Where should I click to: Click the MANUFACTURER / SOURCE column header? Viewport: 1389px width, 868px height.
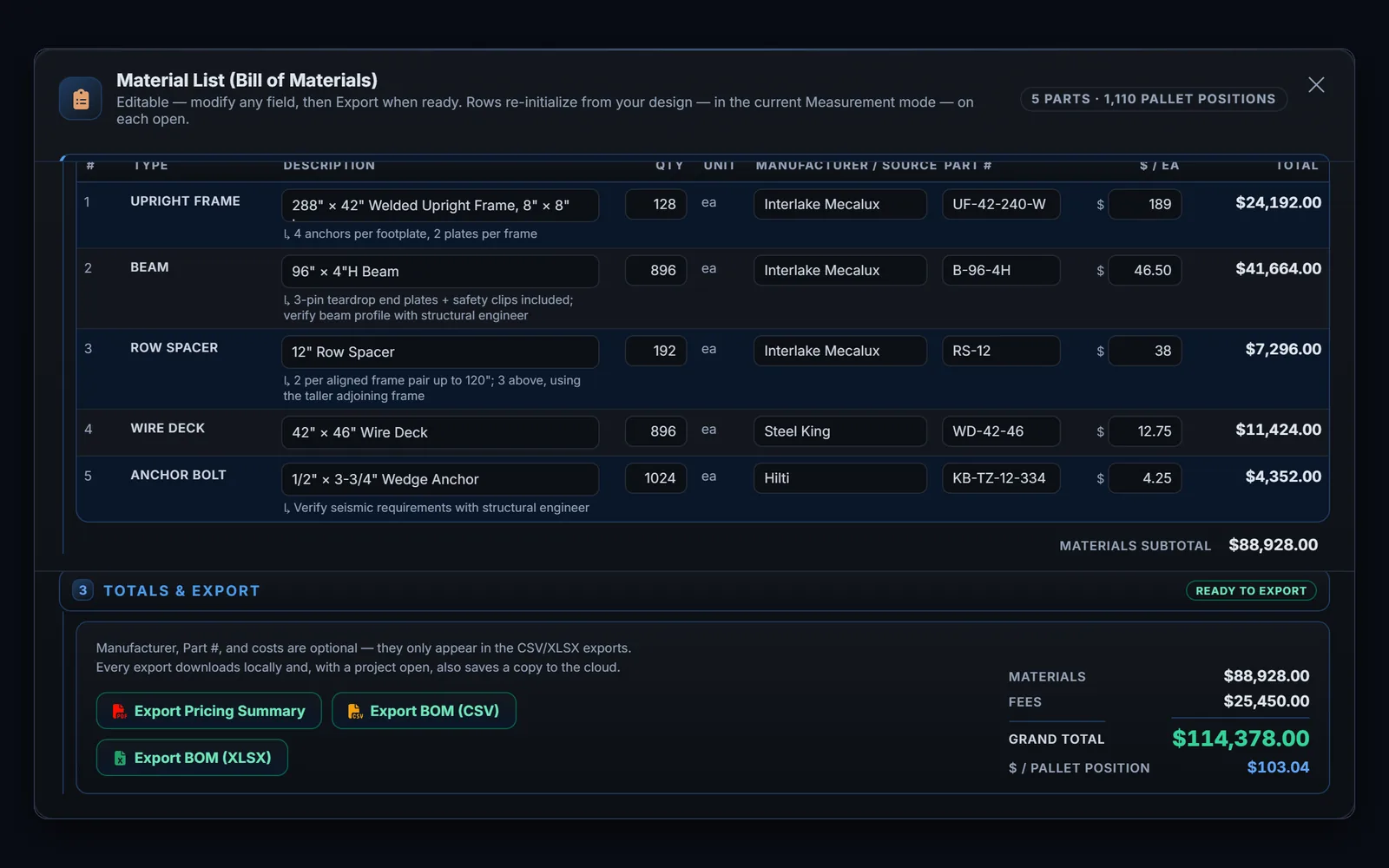(x=846, y=165)
